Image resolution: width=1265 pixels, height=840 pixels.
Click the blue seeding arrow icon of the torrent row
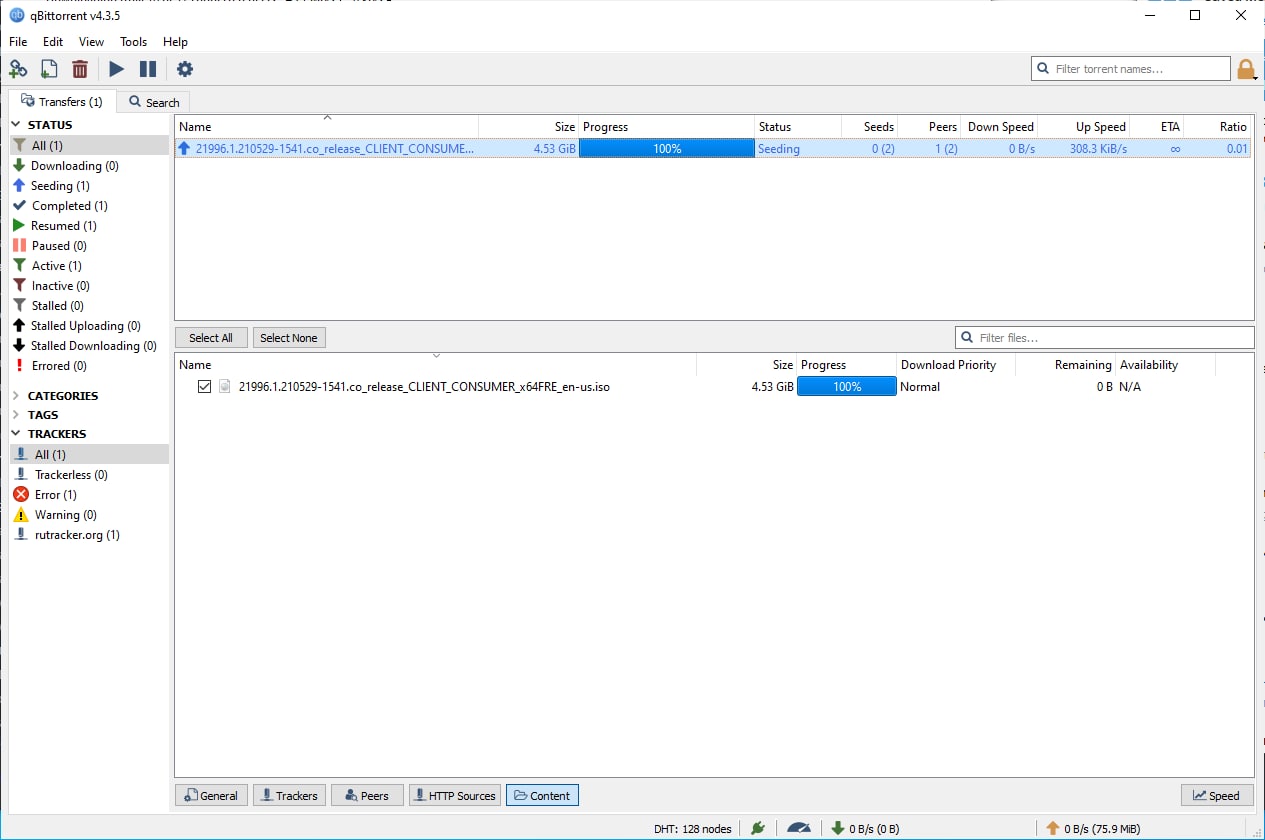click(x=184, y=149)
